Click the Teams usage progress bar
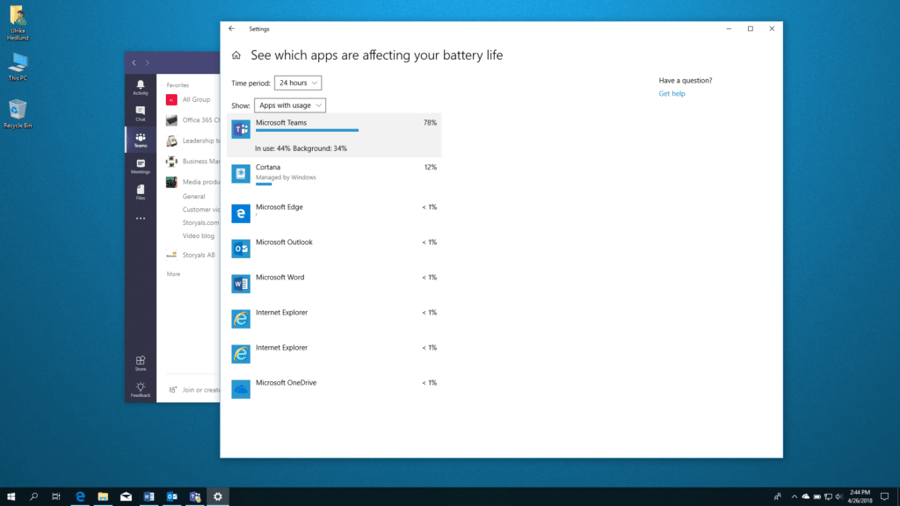This screenshot has height=506, width=900. pos(307,130)
